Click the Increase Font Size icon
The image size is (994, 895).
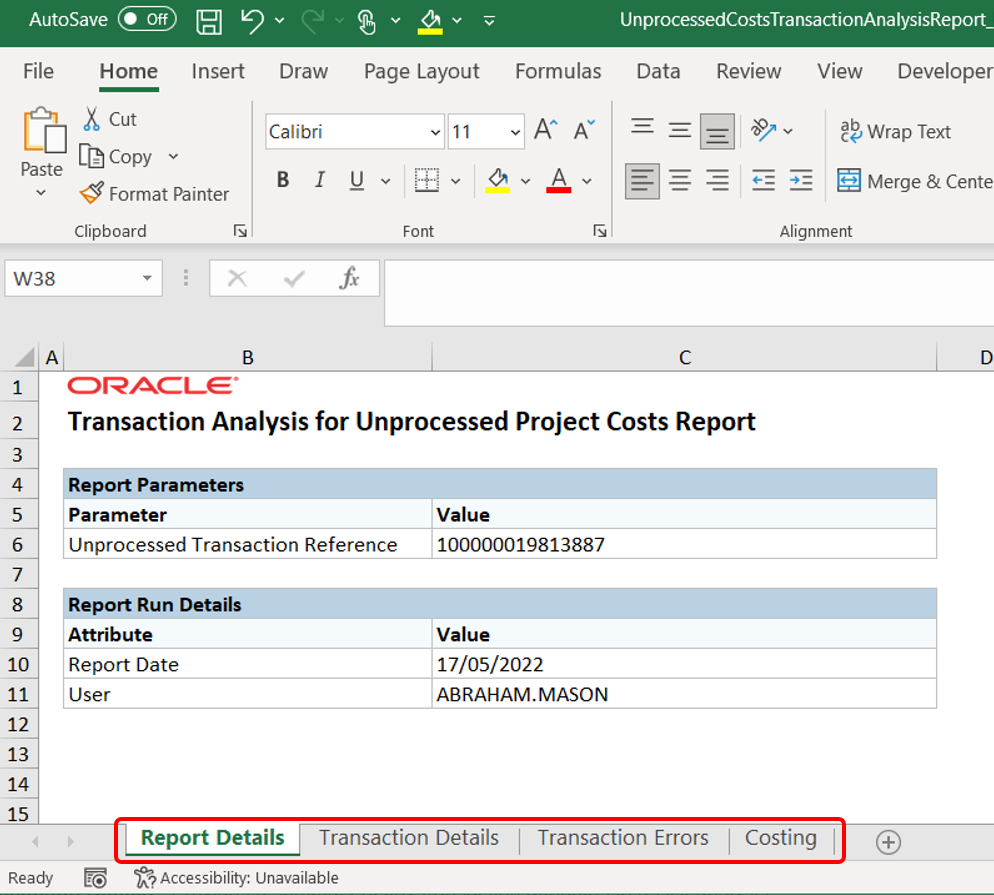(x=545, y=131)
